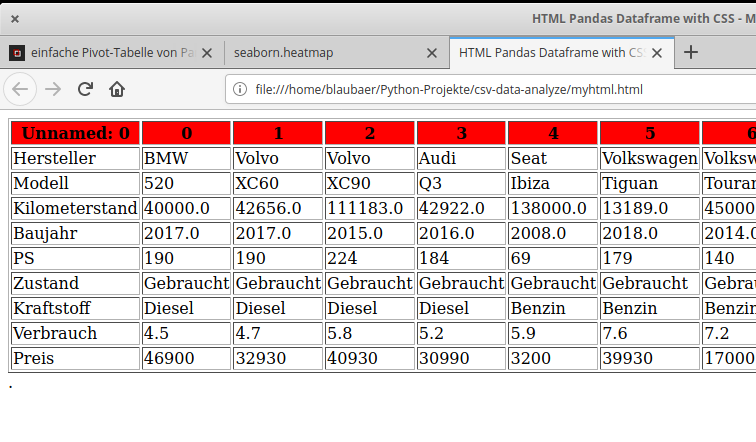756x442 pixels.
Task: Click the red column header '3'
Action: pos(461,133)
